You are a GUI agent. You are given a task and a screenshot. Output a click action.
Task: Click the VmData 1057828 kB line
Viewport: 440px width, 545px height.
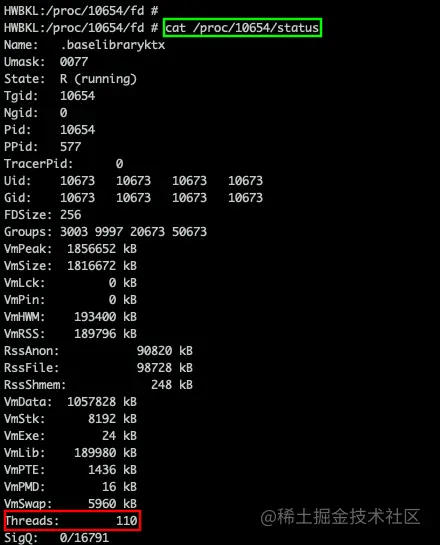coord(70,402)
